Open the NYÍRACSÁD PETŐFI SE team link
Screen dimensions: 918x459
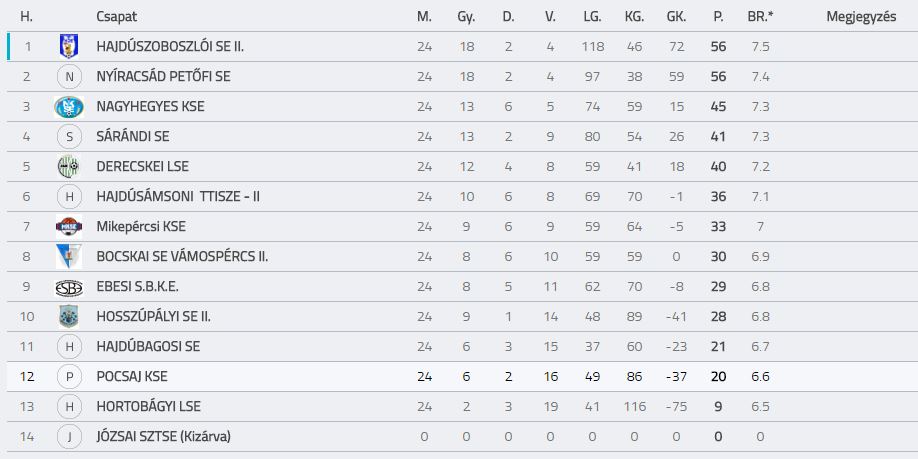tap(163, 77)
